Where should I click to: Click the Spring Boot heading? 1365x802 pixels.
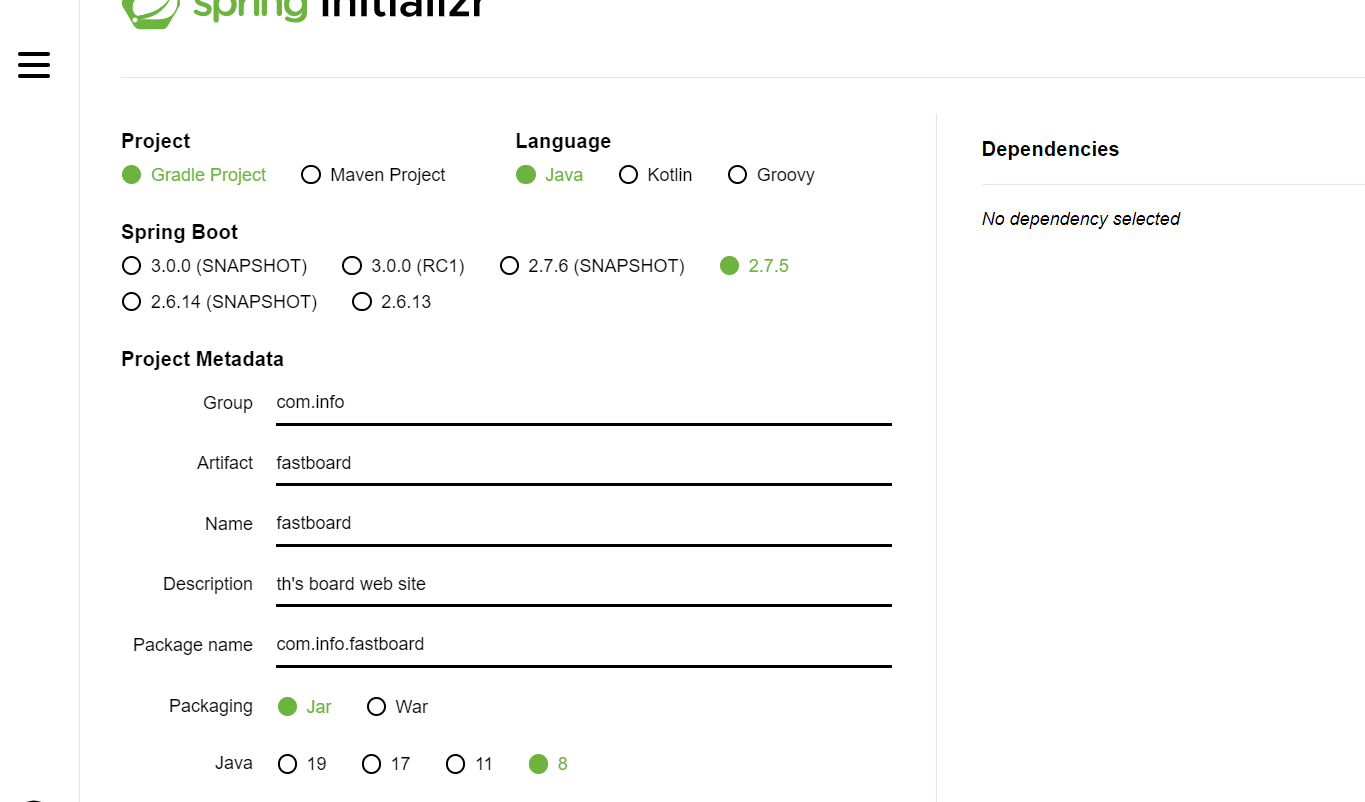179,232
